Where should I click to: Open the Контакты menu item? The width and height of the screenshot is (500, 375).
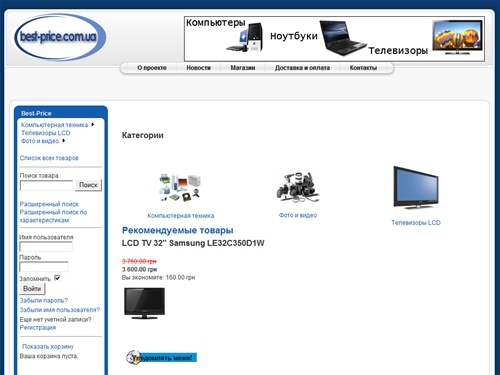tap(363, 68)
